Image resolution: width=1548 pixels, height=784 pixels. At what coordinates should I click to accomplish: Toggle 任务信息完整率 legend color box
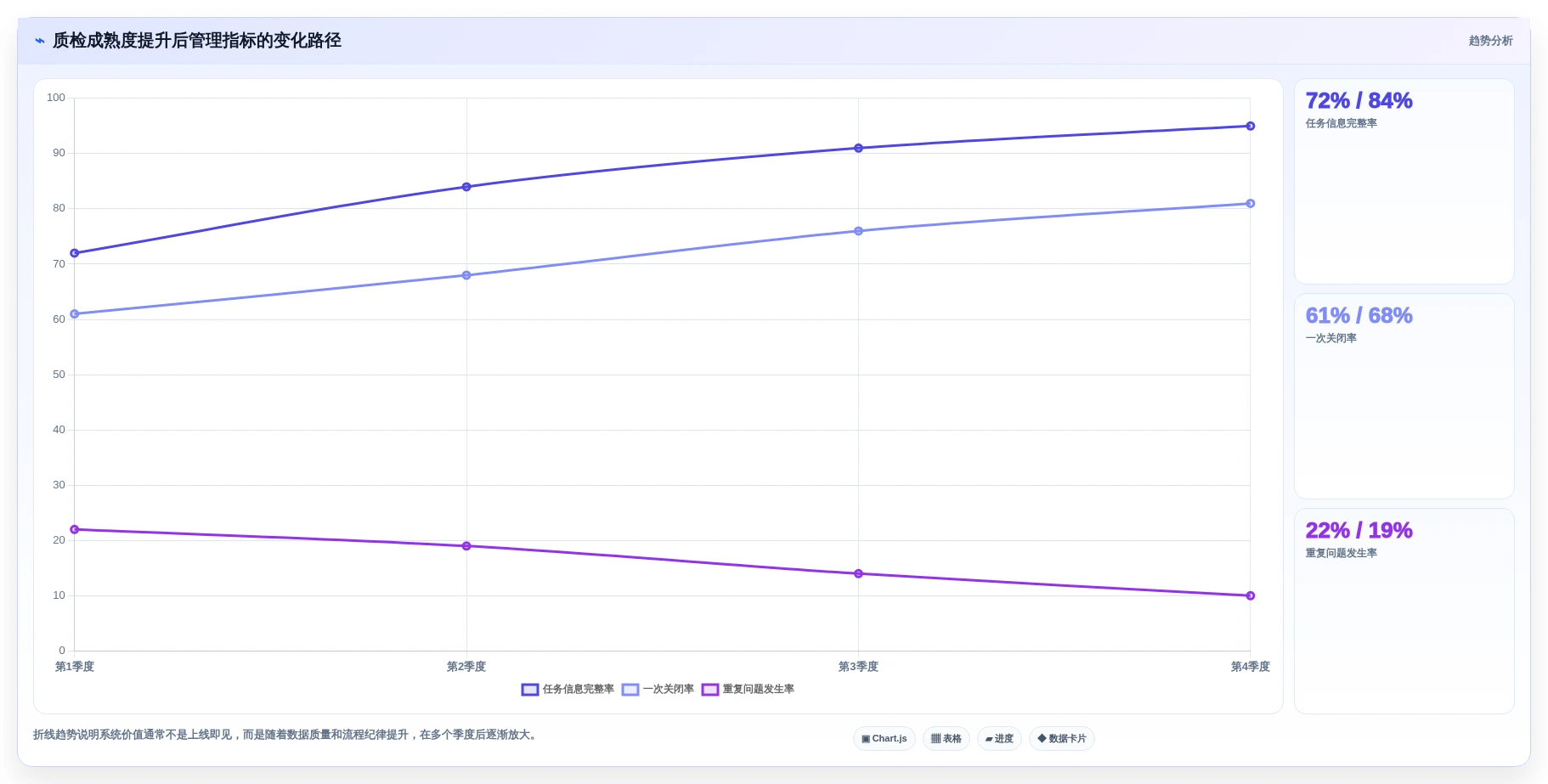(530, 690)
